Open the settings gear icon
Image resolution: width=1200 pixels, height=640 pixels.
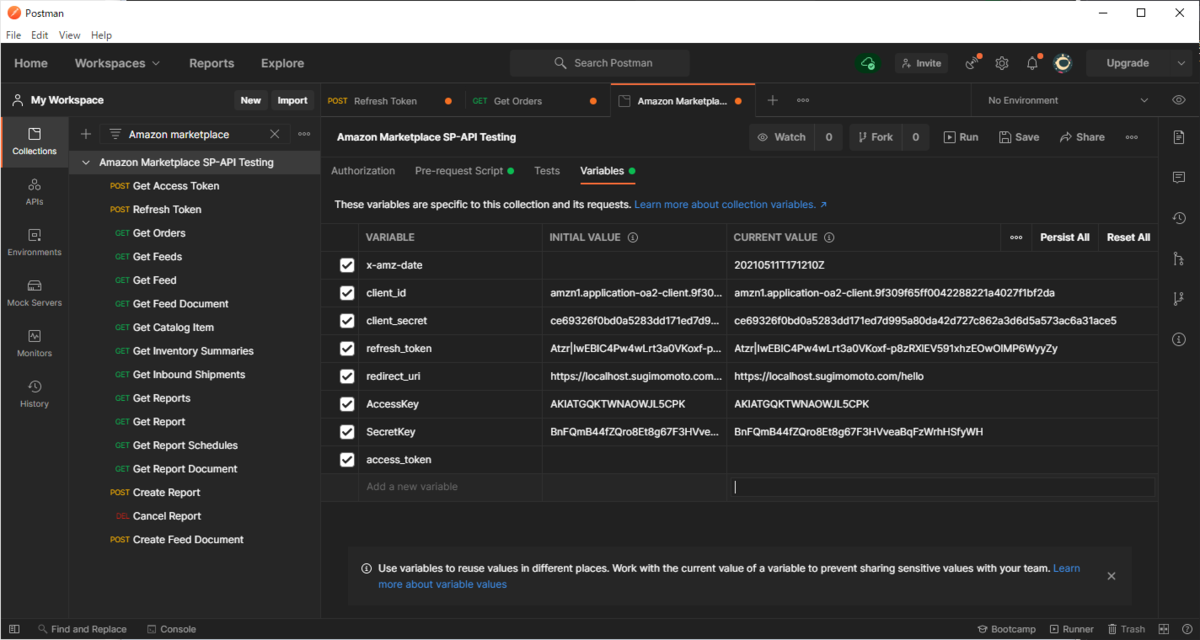coord(1001,63)
